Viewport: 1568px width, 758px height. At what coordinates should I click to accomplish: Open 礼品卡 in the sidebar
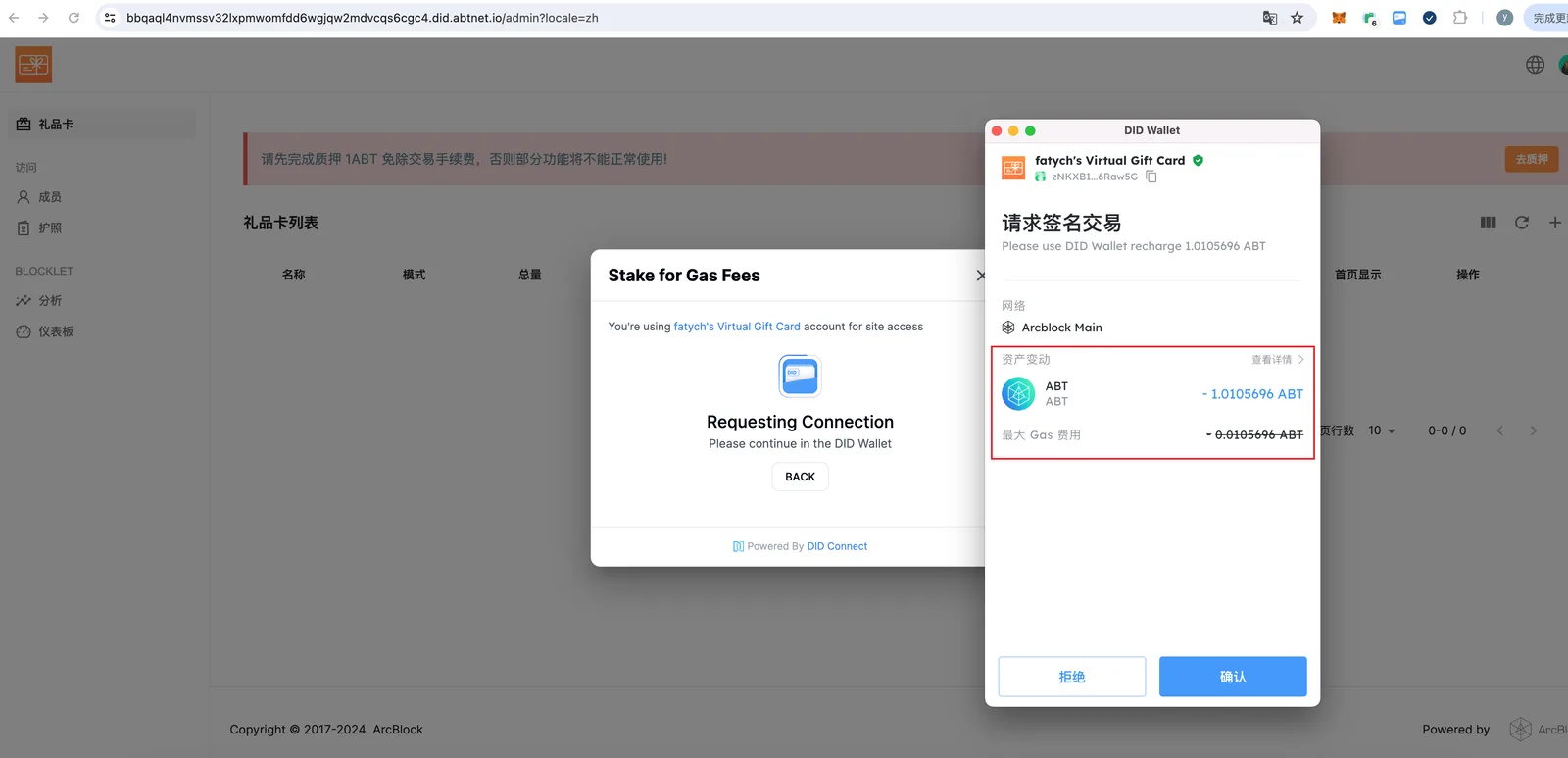[102, 125]
